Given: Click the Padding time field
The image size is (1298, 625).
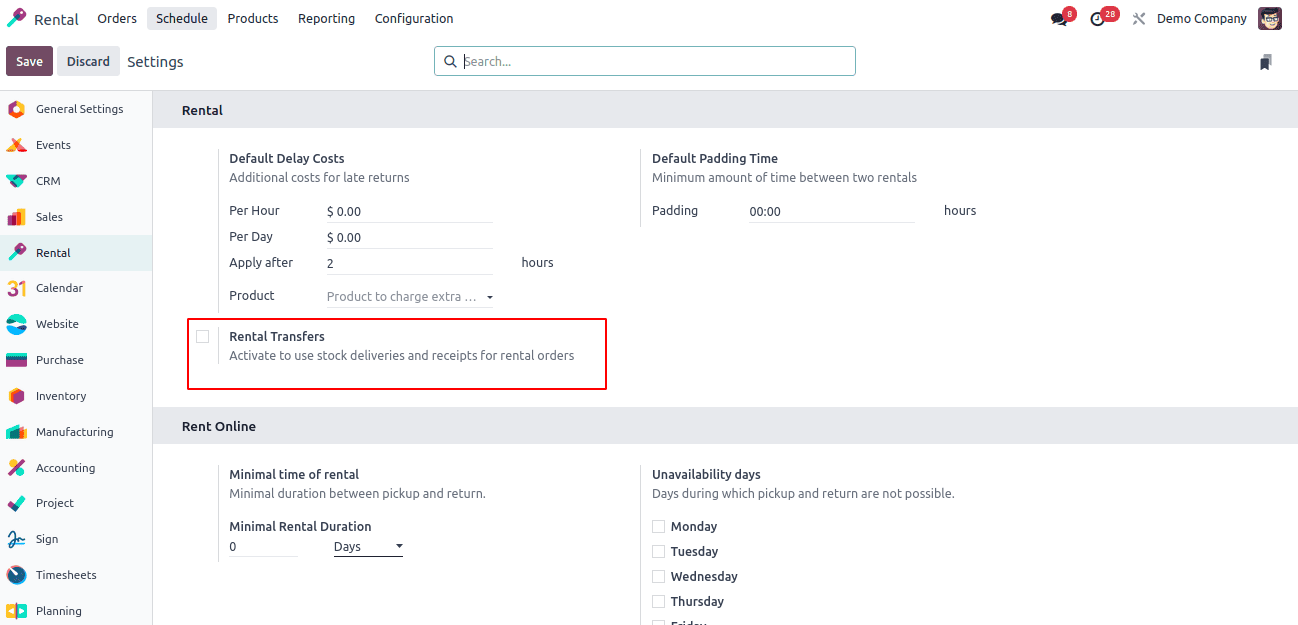Looking at the screenshot, I should (x=832, y=212).
